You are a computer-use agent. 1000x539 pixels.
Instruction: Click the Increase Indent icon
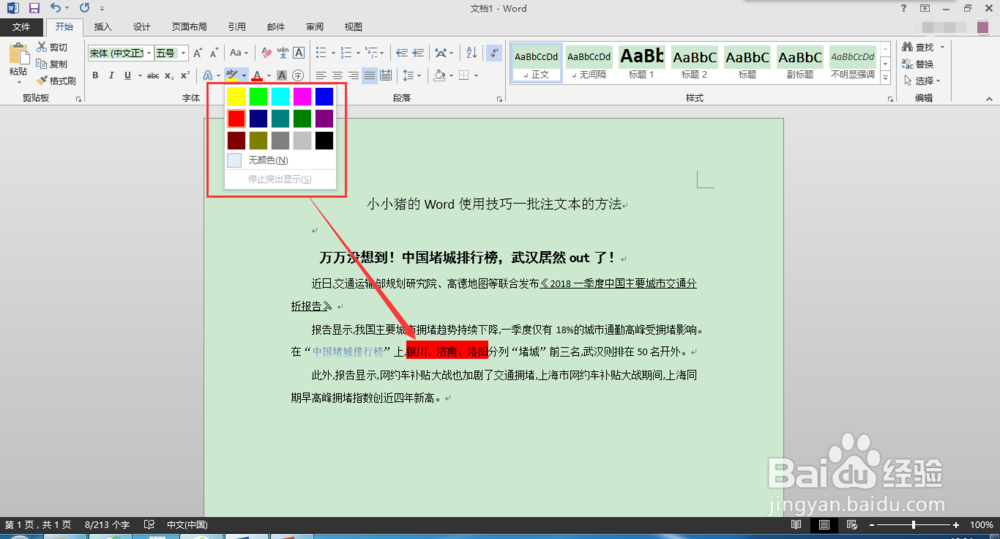[418, 53]
